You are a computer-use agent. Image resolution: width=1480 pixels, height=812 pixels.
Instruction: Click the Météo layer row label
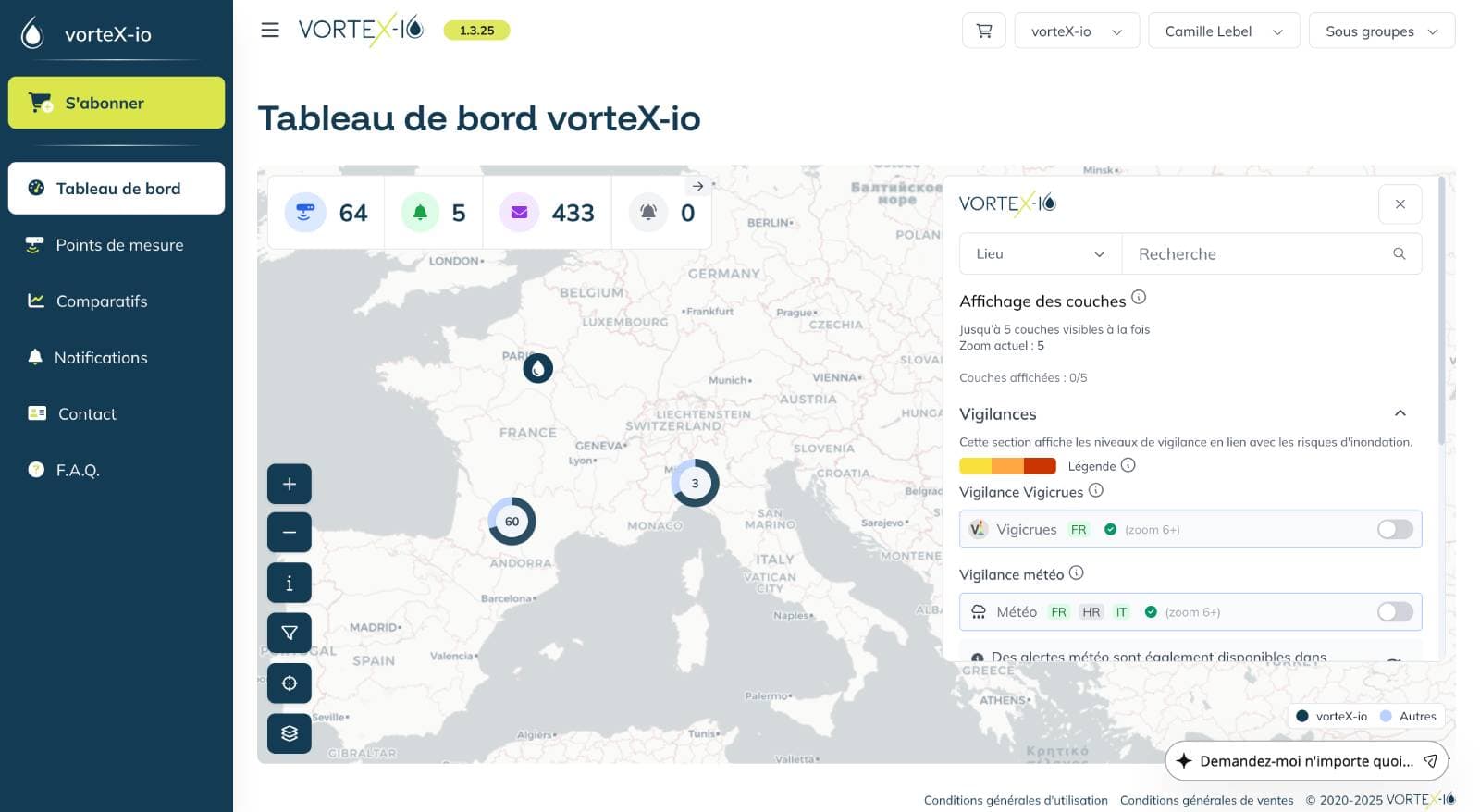tap(1017, 611)
